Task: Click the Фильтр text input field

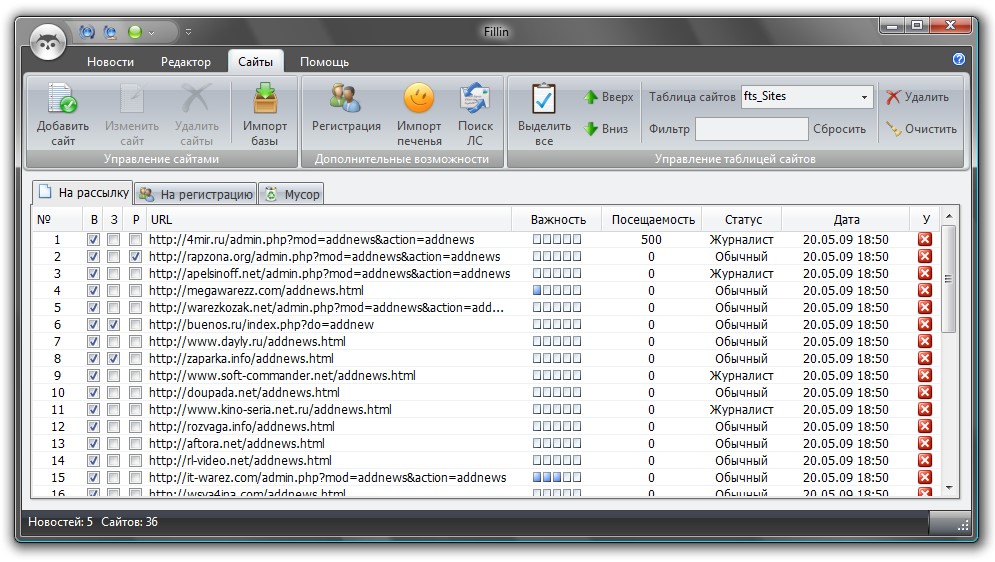Action: point(751,129)
